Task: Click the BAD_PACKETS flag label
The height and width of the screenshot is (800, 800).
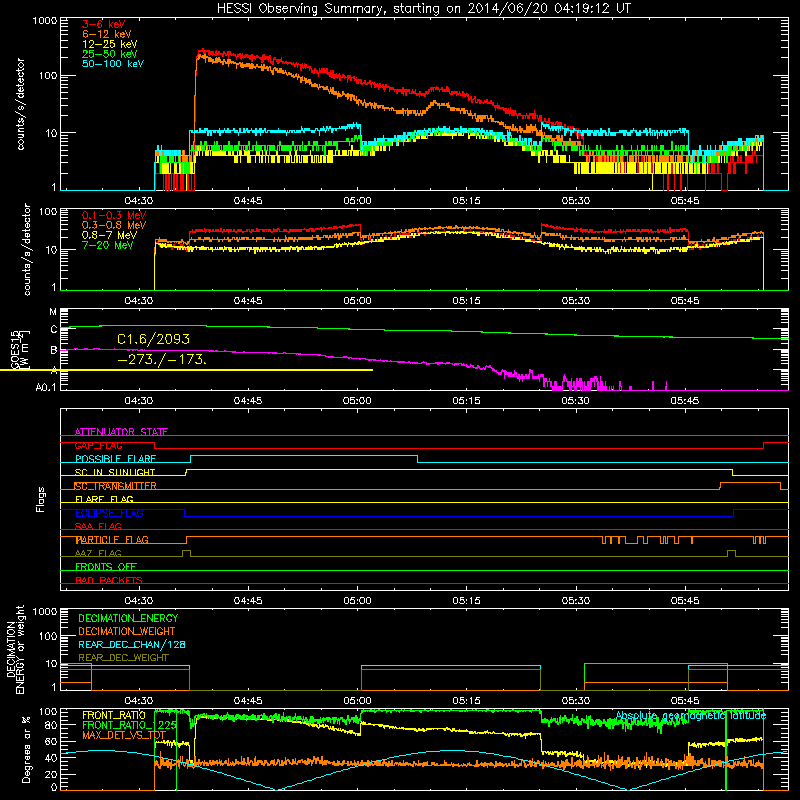Action: 109,581
